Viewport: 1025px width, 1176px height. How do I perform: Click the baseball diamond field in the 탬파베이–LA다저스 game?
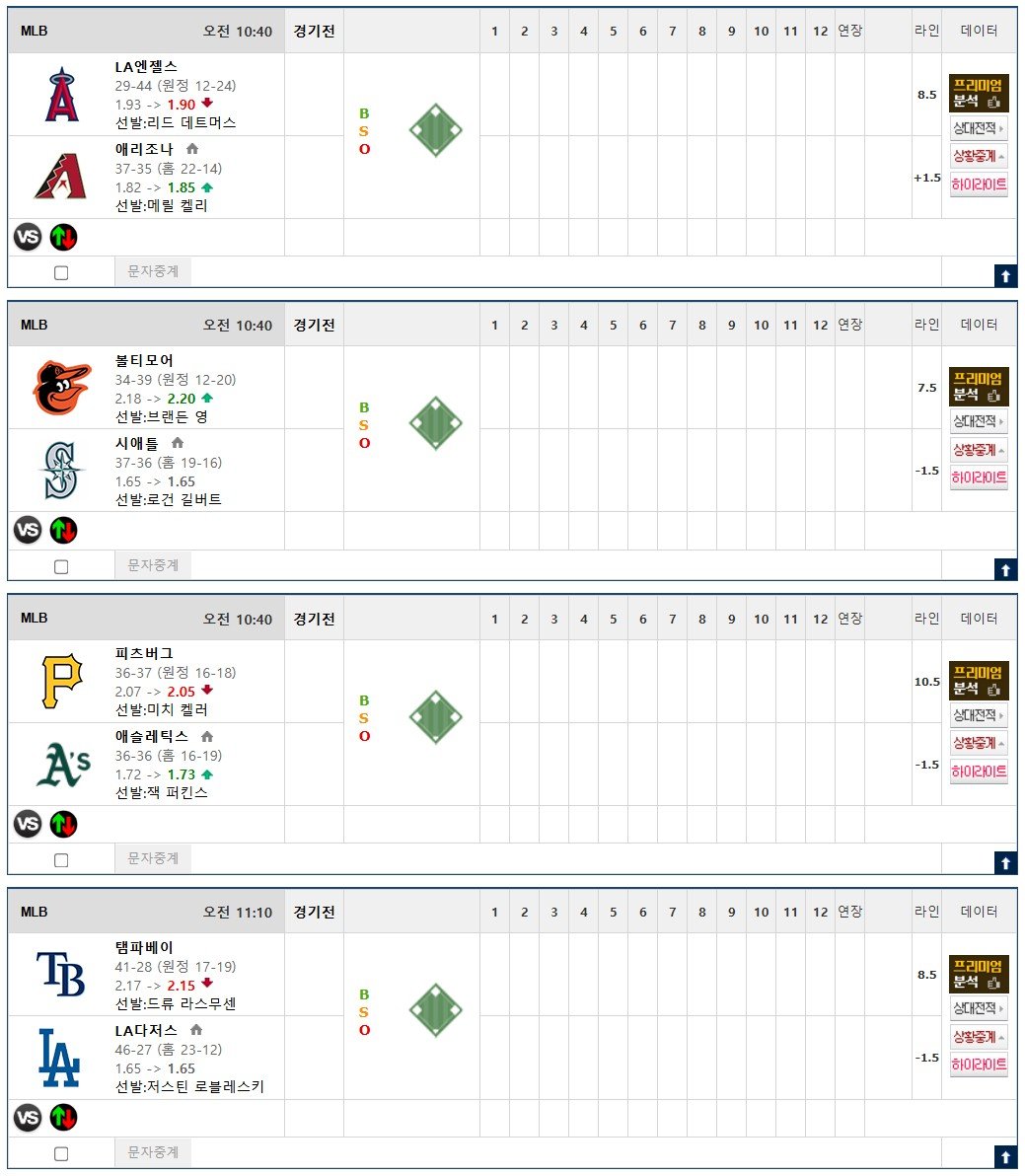tap(436, 1010)
